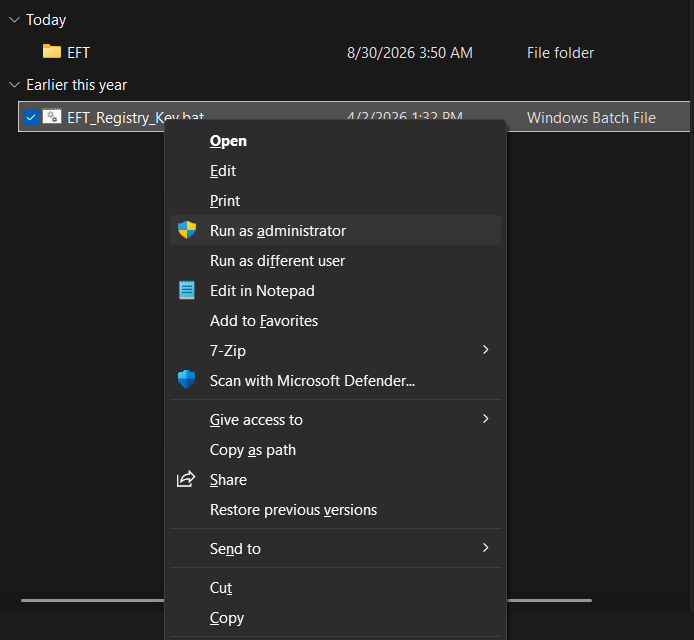Click the Earlier this year header label
The width and height of the screenshot is (694, 640).
[x=77, y=85]
